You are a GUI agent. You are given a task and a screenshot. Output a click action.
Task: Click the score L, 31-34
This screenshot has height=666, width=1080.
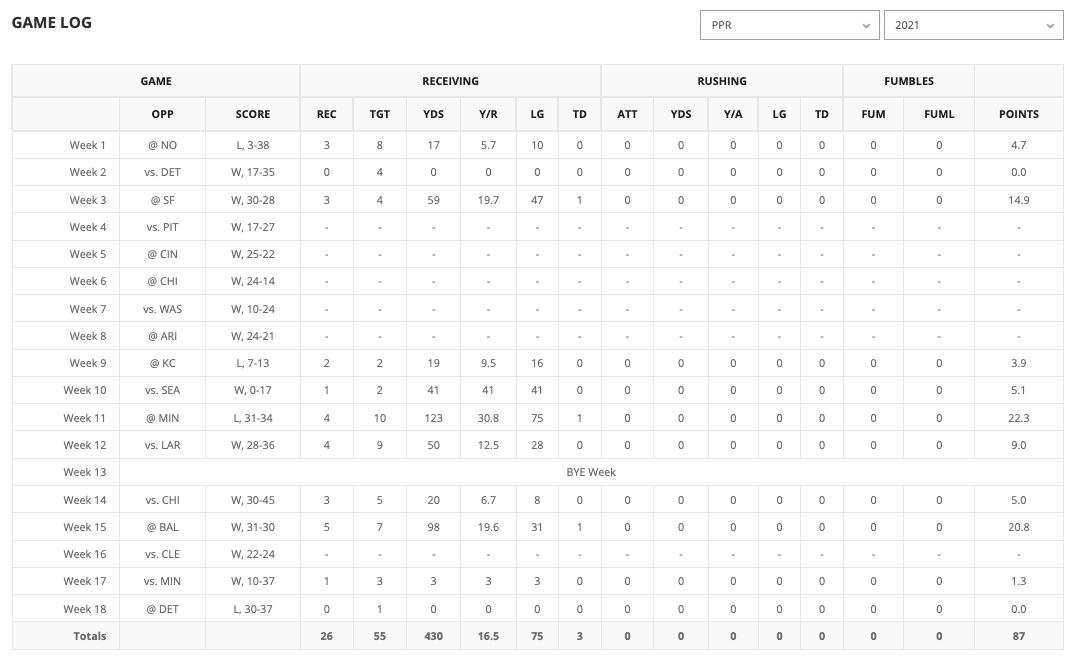[253, 418]
